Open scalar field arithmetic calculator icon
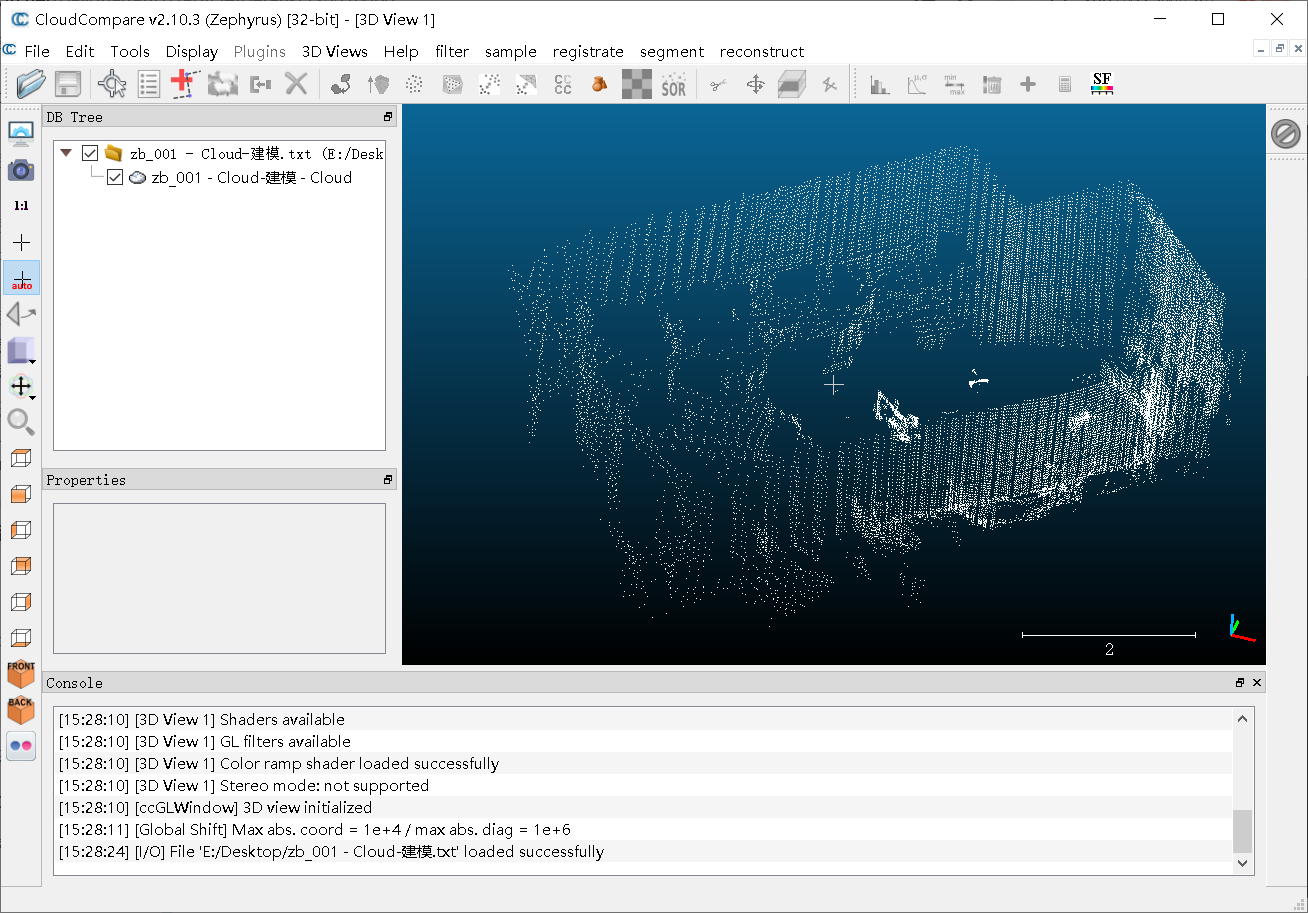Screen dimensions: 1308x913 (1065, 85)
